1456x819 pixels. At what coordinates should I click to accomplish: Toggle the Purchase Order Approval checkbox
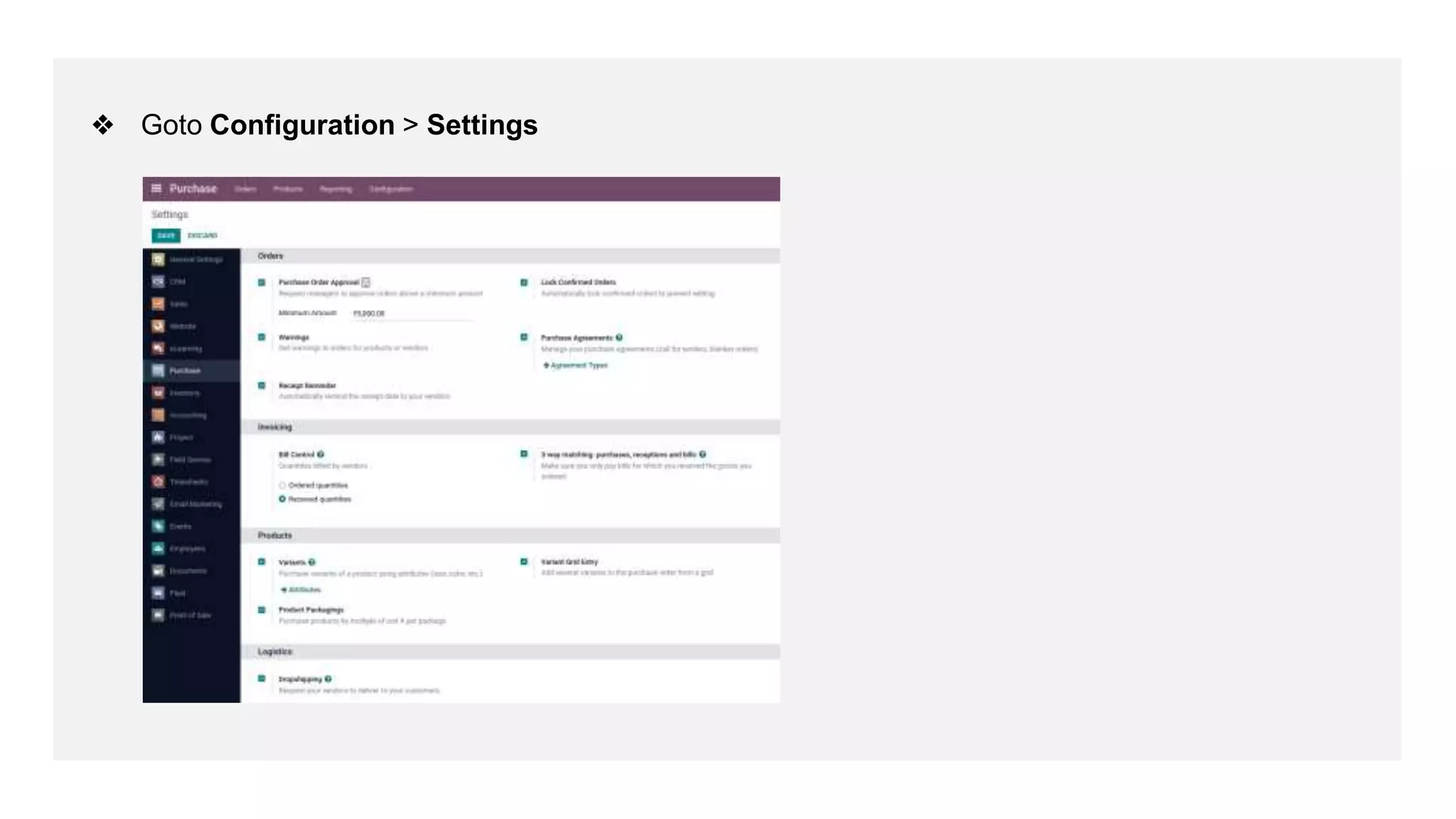pos(262,282)
